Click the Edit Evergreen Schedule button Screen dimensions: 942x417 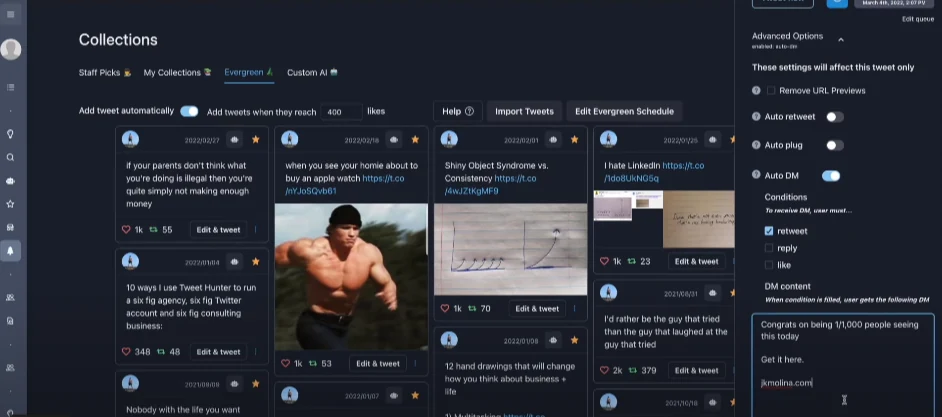tap(624, 111)
